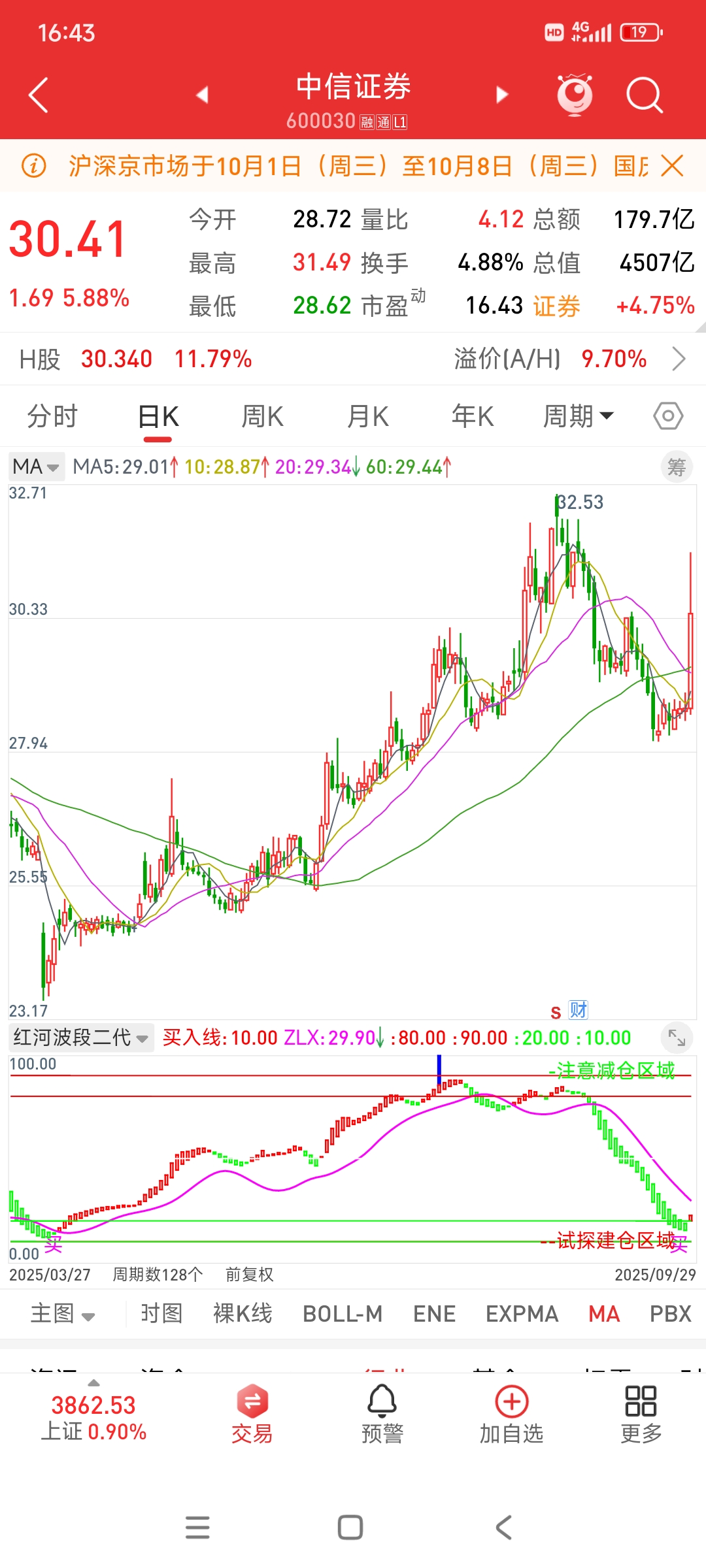Expand the 上证 index panel
Image resolution: width=706 pixels, height=1568 pixels.
(x=93, y=1413)
